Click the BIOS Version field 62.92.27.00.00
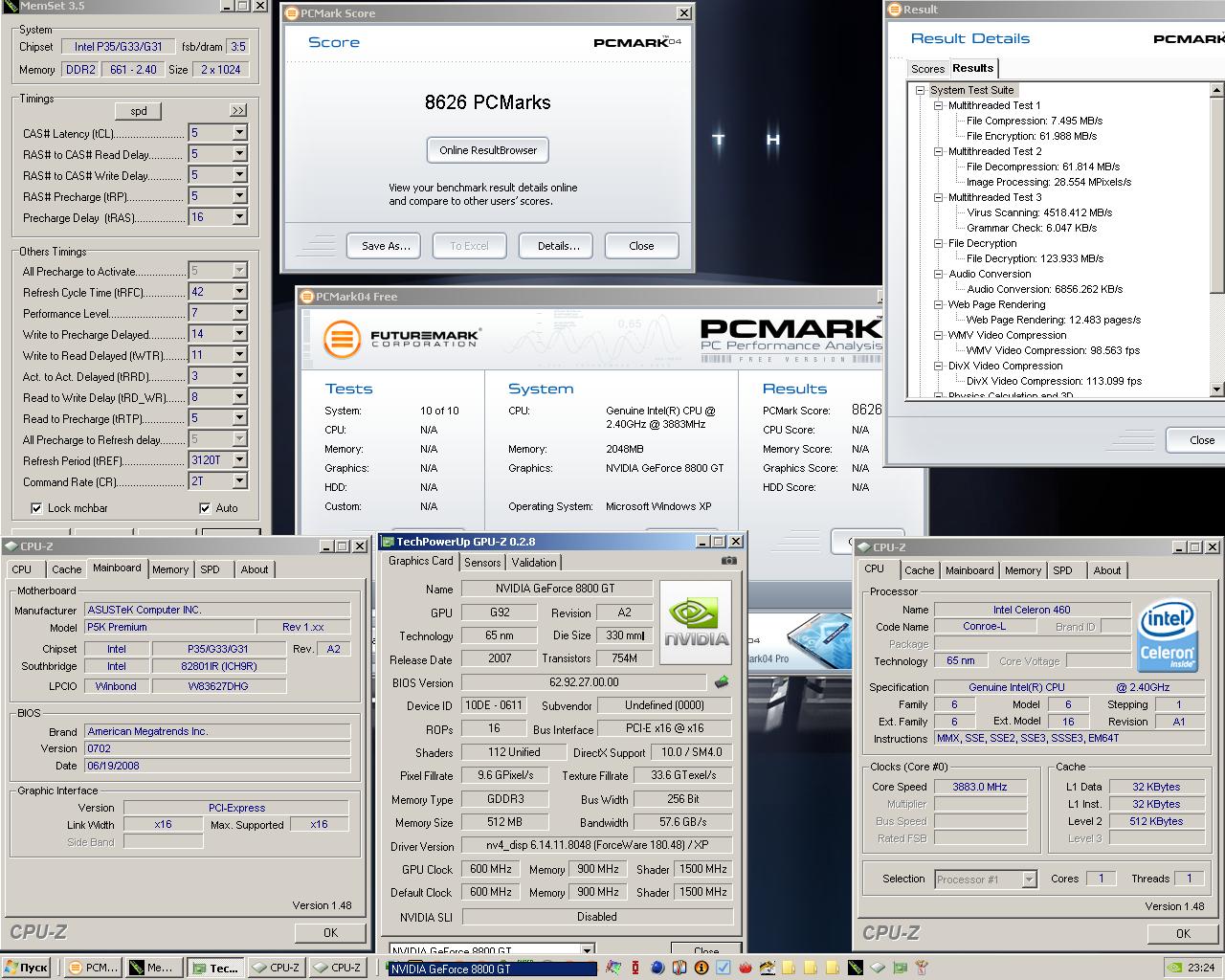Image resolution: width=1225 pixels, height=980 pixels. (585, 682)
